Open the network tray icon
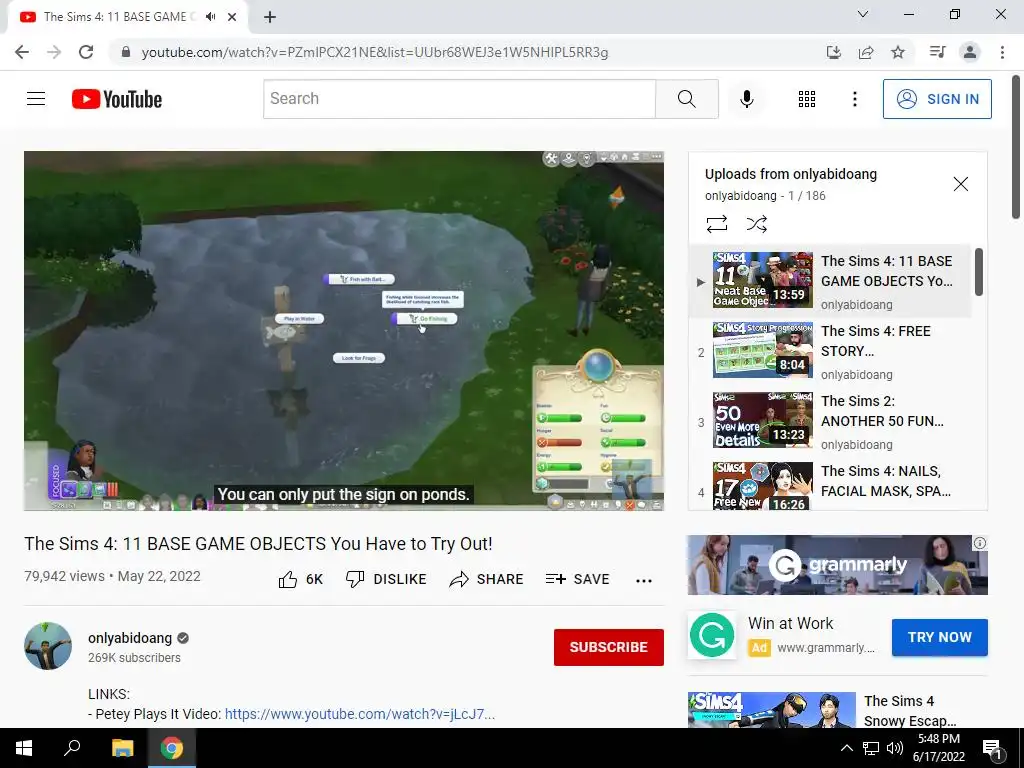This screenshot has height=768, width=1024. click(x=871, y=748)
